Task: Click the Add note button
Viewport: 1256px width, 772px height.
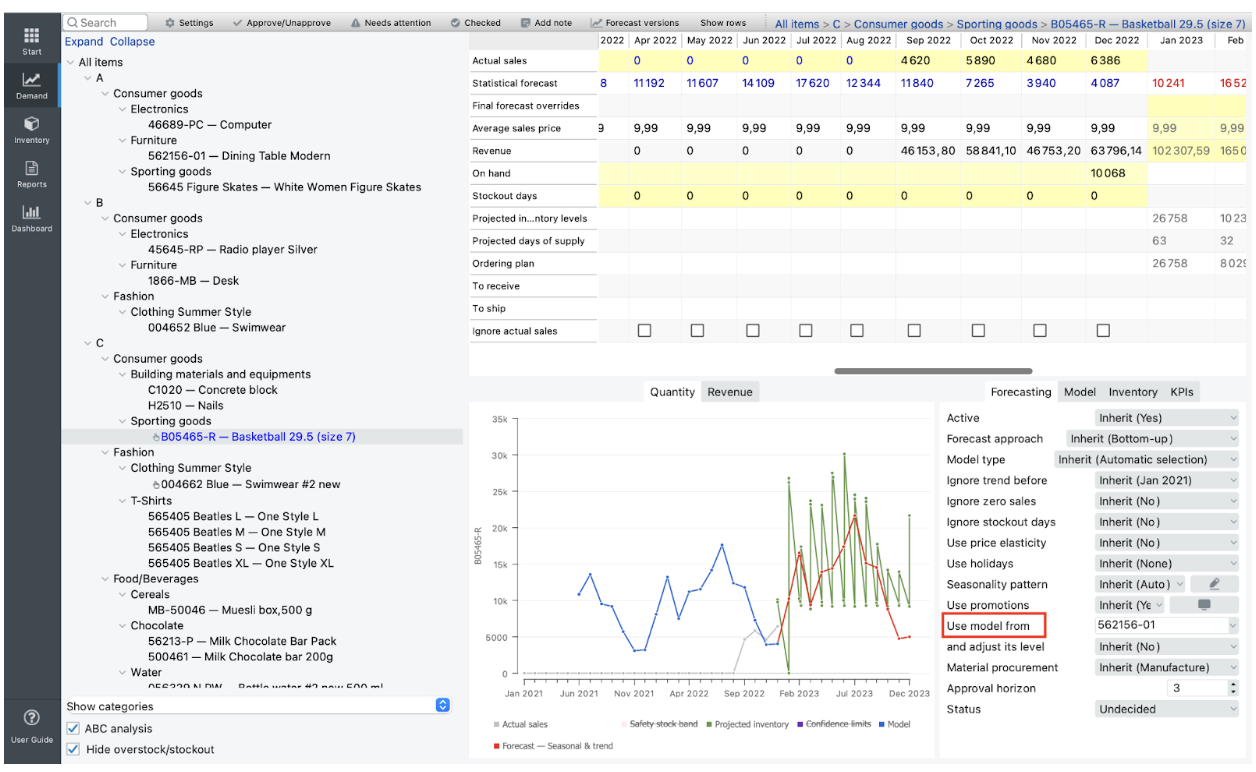Action: tap(546, 23)
